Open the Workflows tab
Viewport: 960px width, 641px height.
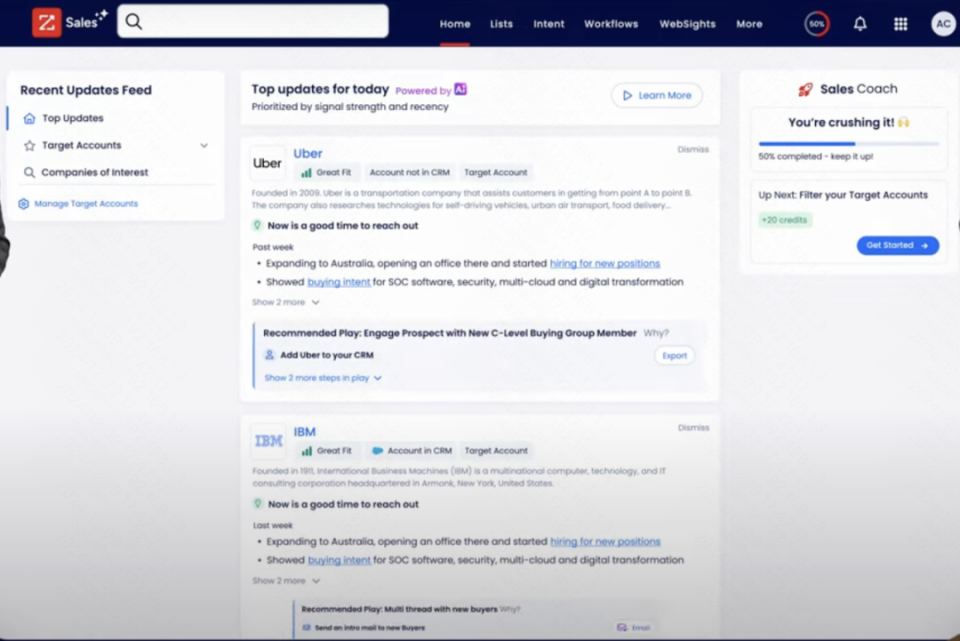611,24
